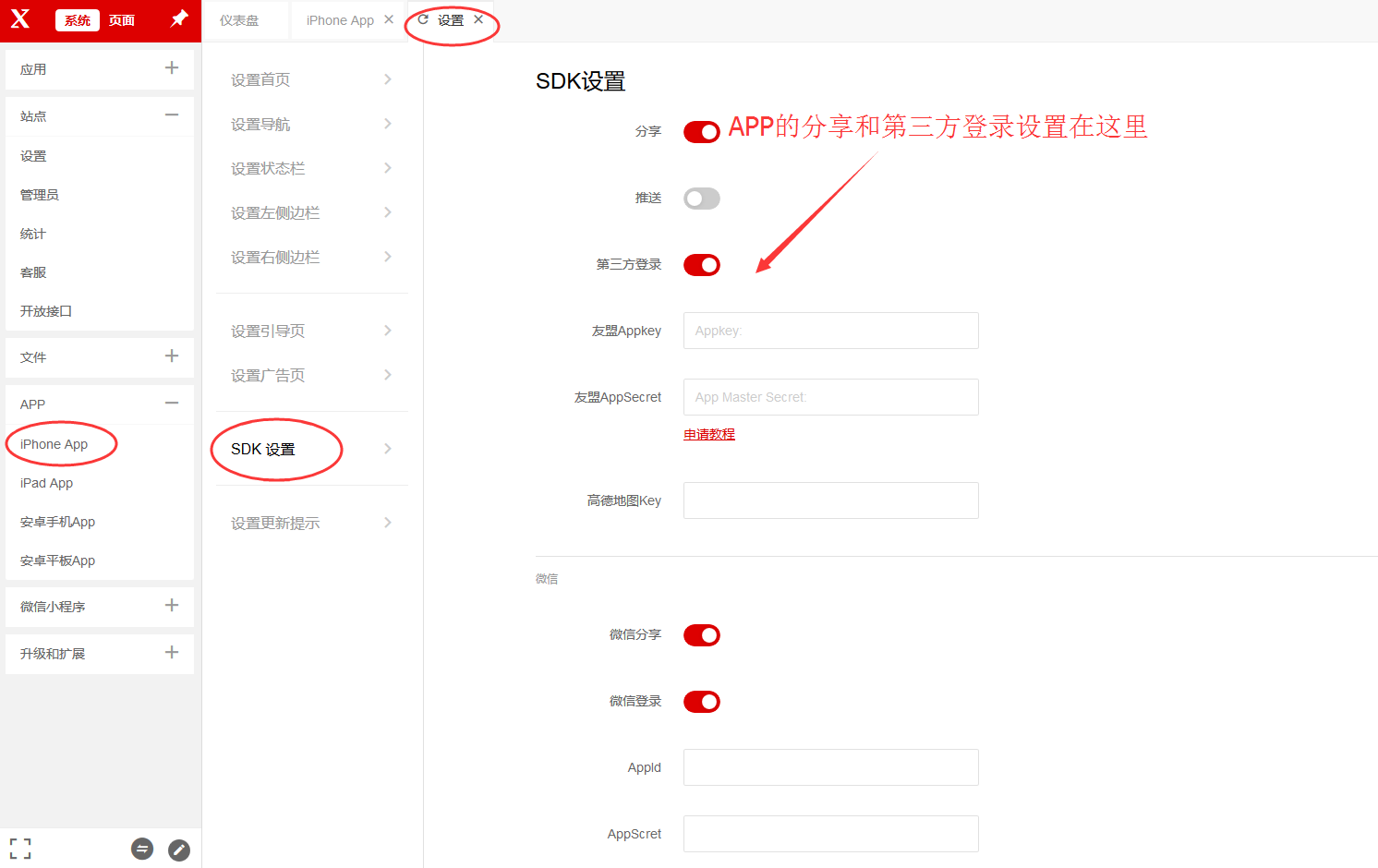
Task: Click the pin icon in red header
Action: coord(179,18)
